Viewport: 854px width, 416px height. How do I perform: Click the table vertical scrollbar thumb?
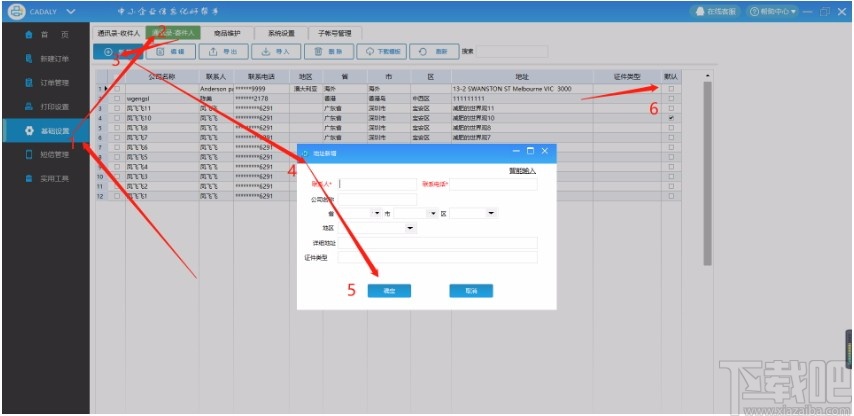pos(707,173)
